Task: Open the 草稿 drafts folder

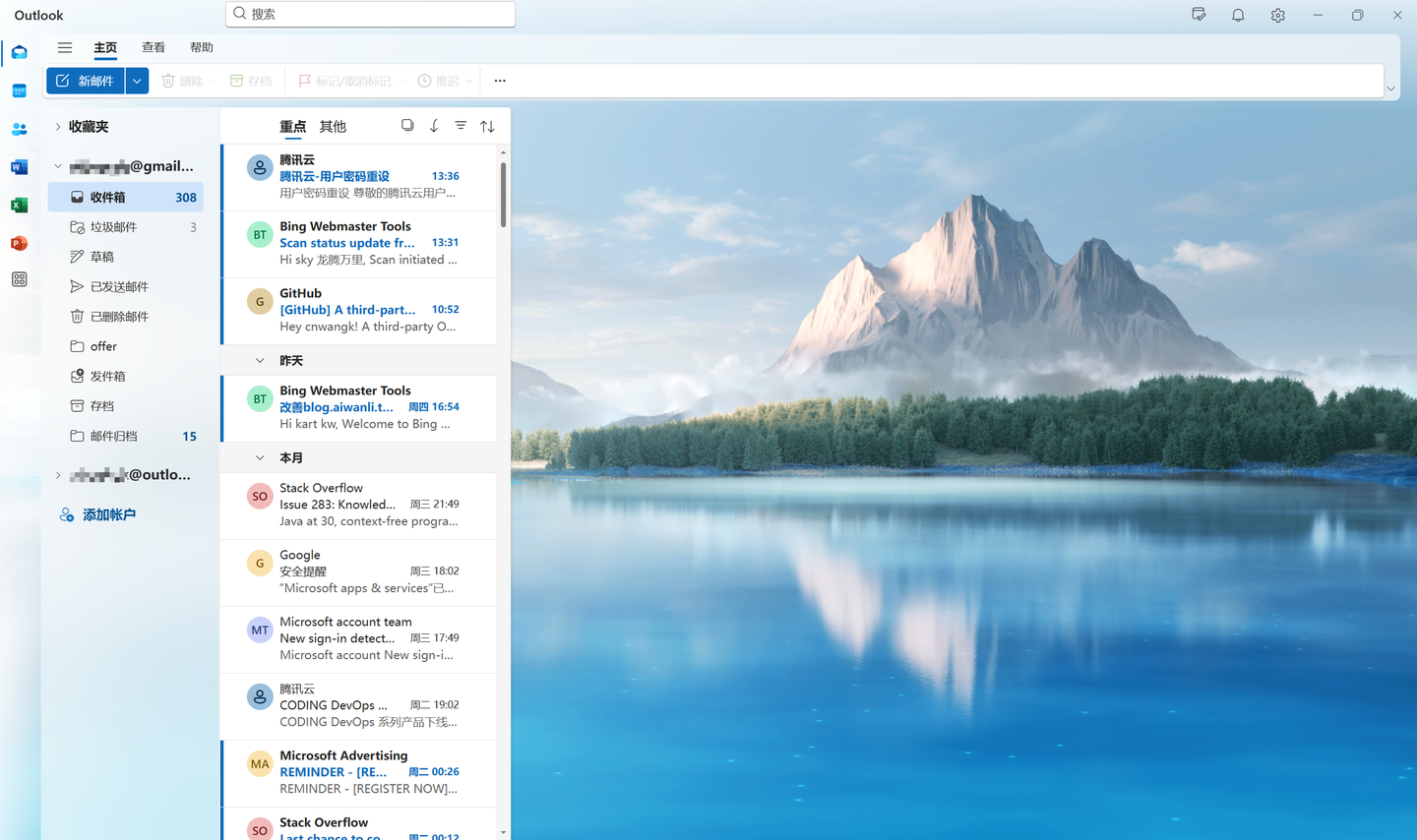Action: click(126, 257)
